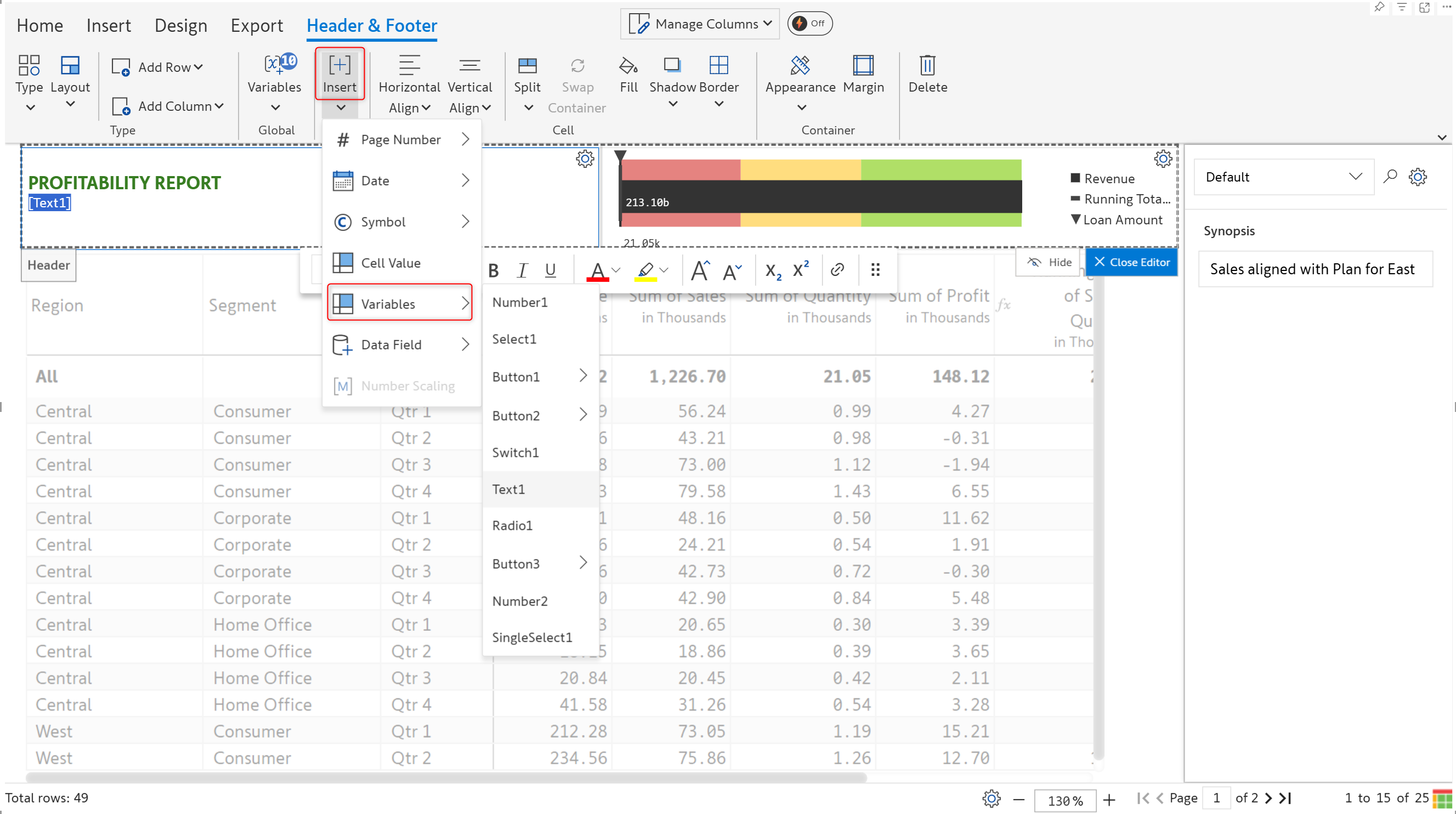The width and height of the screenshot is (1456, 814).
Task: Click the Fill bucket icon
Action: pyautogui.click(x=628, y=66)
